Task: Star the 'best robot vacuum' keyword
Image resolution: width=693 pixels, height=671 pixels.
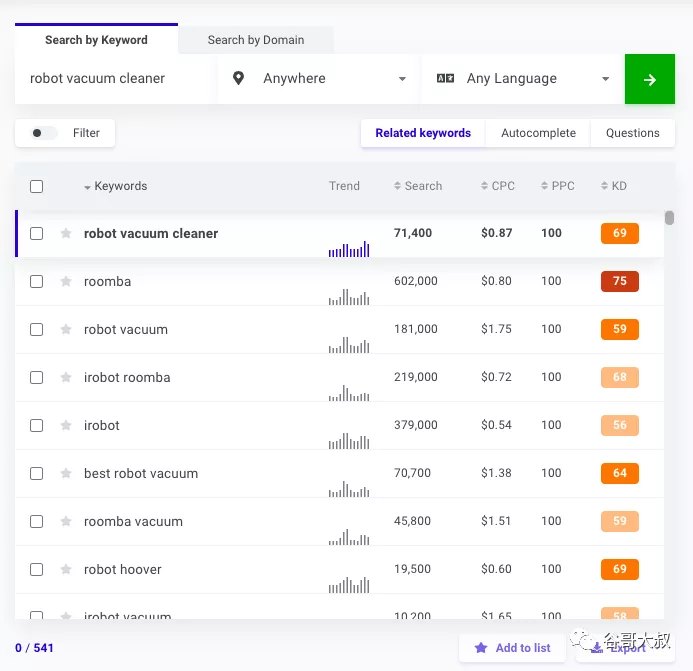Action: tap(66, 473)
